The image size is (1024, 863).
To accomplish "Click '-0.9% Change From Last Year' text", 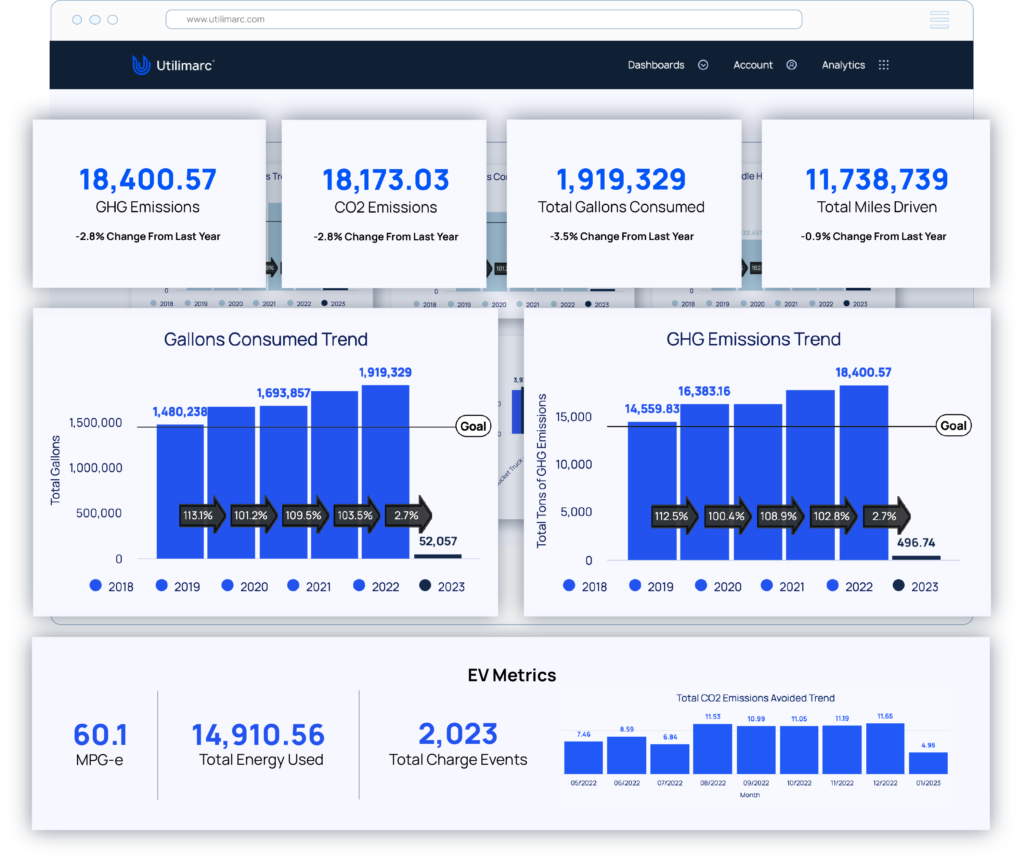I will coord(873,236).
